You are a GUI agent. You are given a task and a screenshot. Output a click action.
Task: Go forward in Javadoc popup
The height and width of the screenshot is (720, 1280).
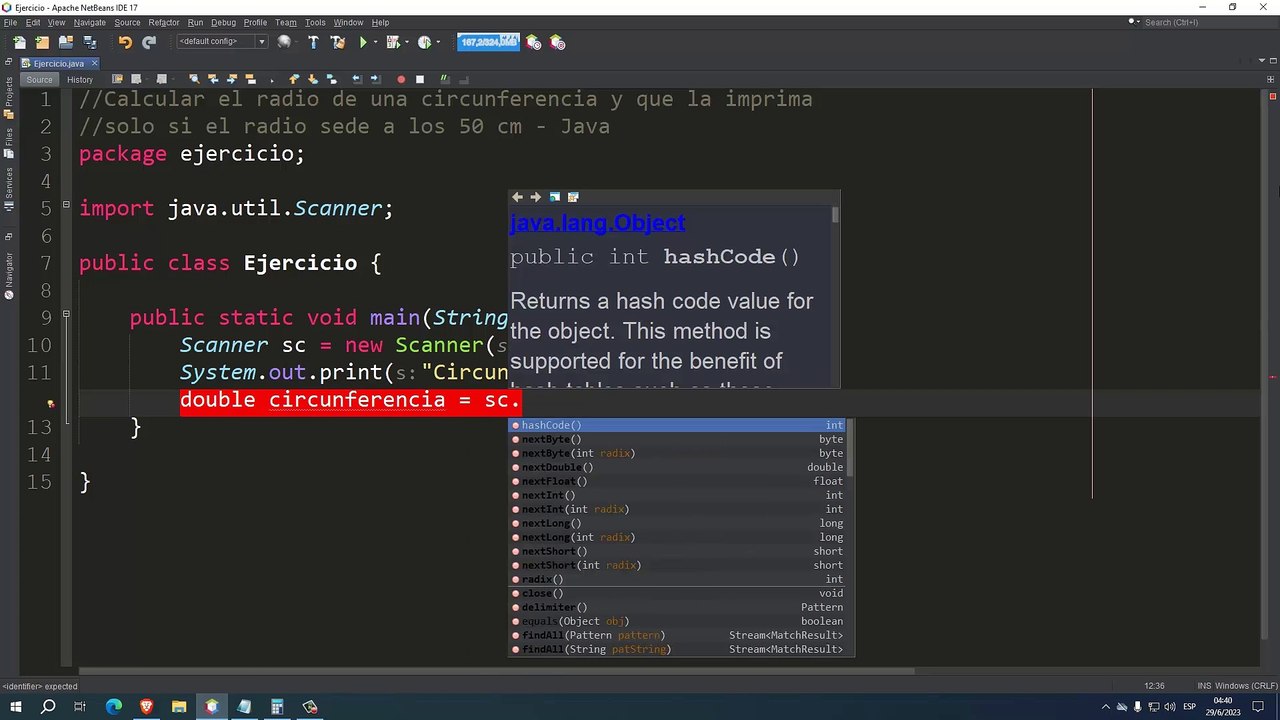(x=535, y=197)
